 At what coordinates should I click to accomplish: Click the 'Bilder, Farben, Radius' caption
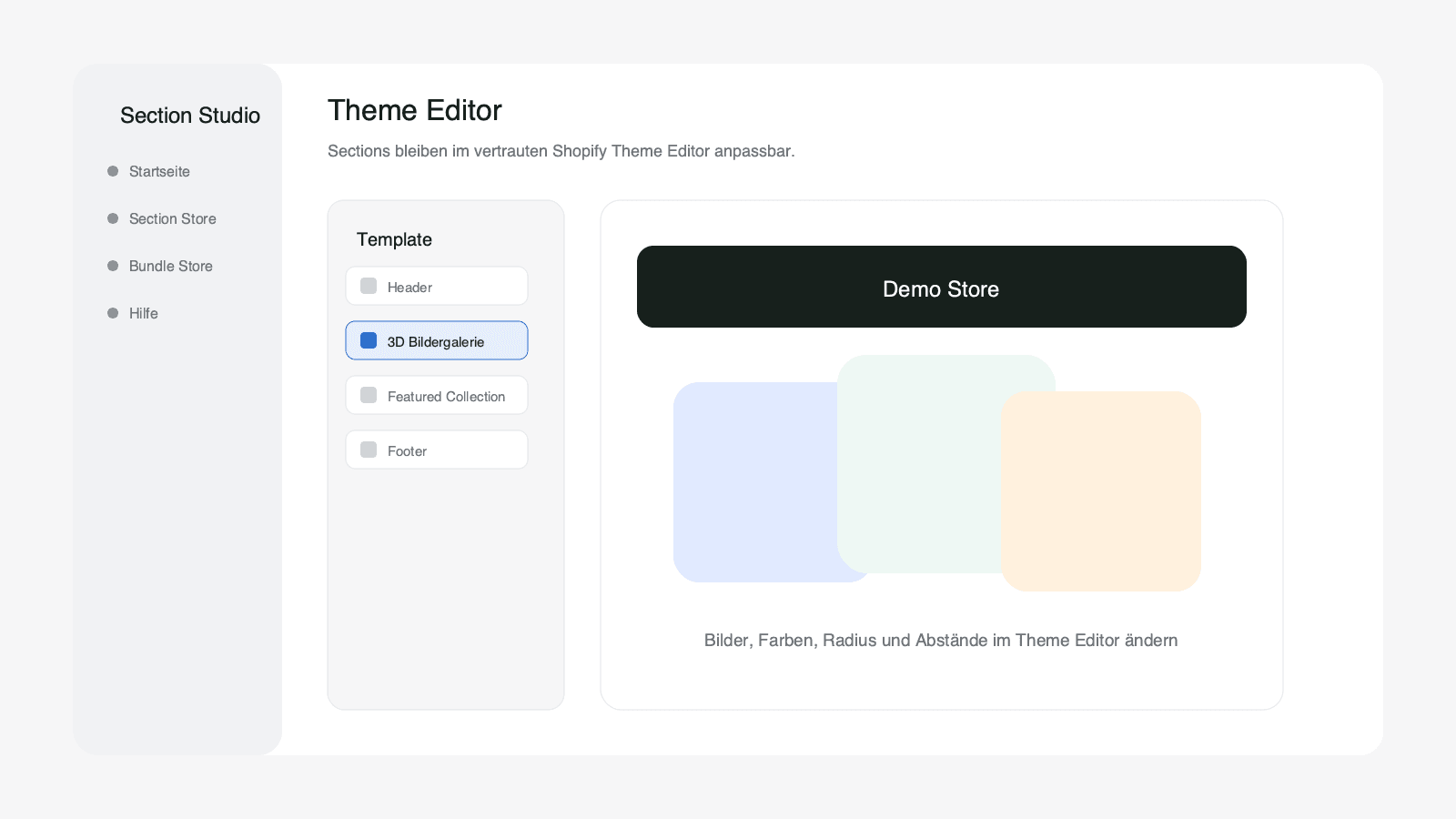pyautogui.click(x=941, y=640)
